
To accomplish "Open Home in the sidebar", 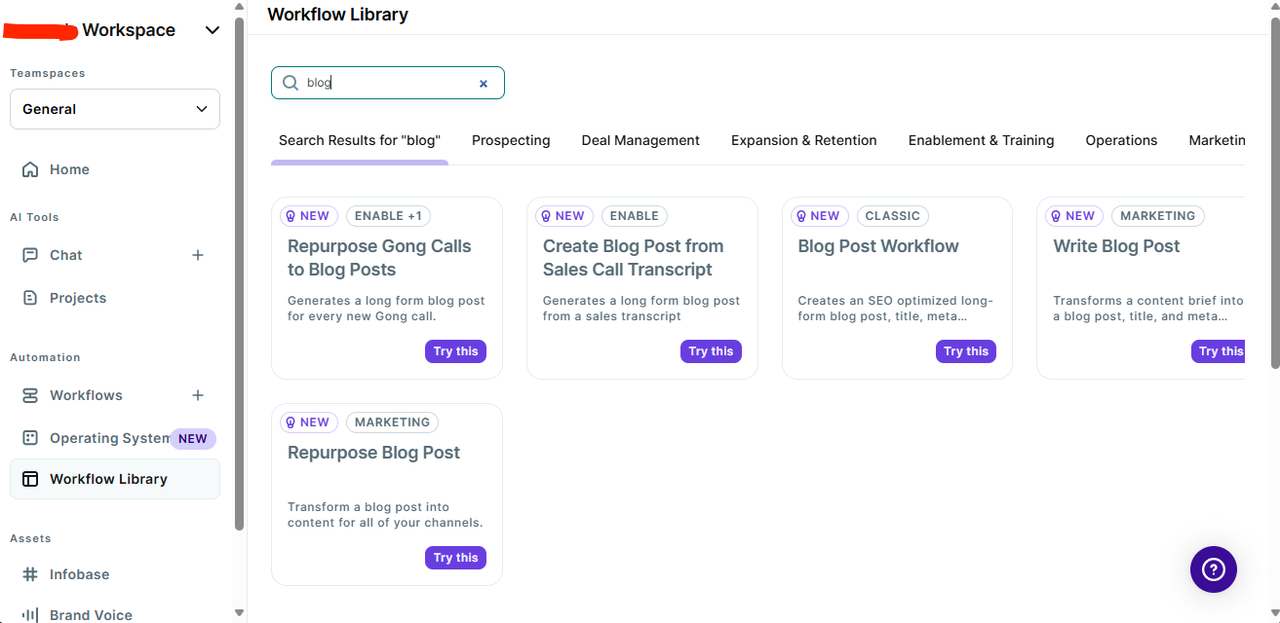I will [x=115, y=170].
